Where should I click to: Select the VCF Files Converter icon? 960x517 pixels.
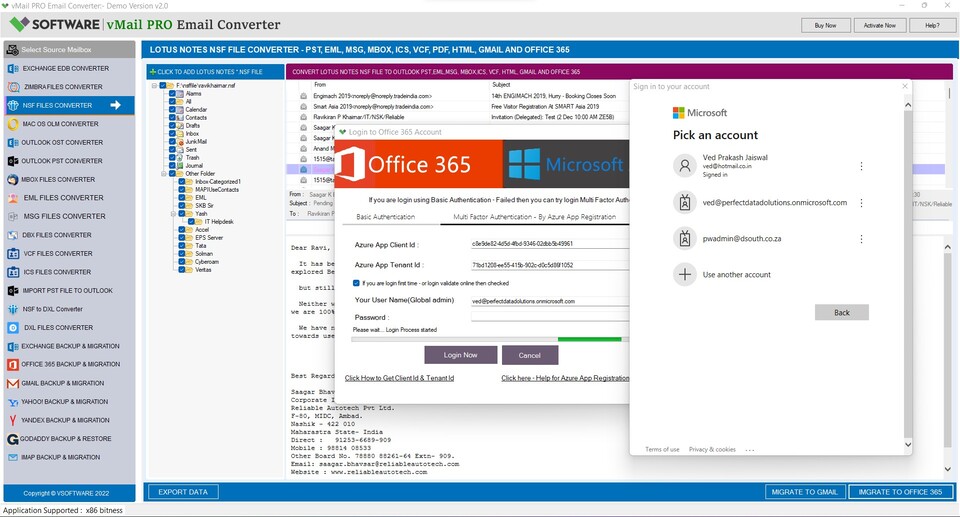tap(13, 254)
